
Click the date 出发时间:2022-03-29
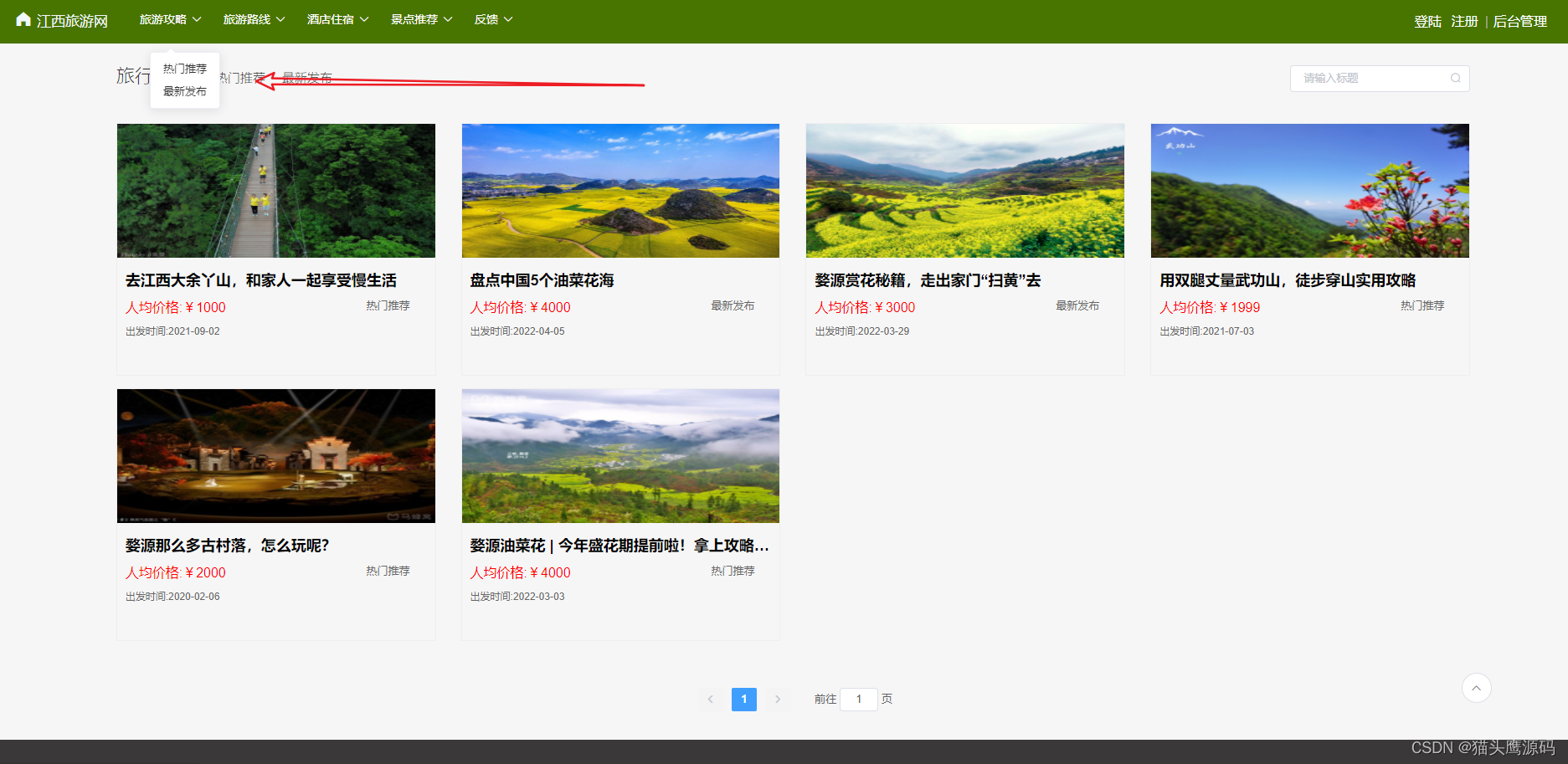(x=862, y=331)
